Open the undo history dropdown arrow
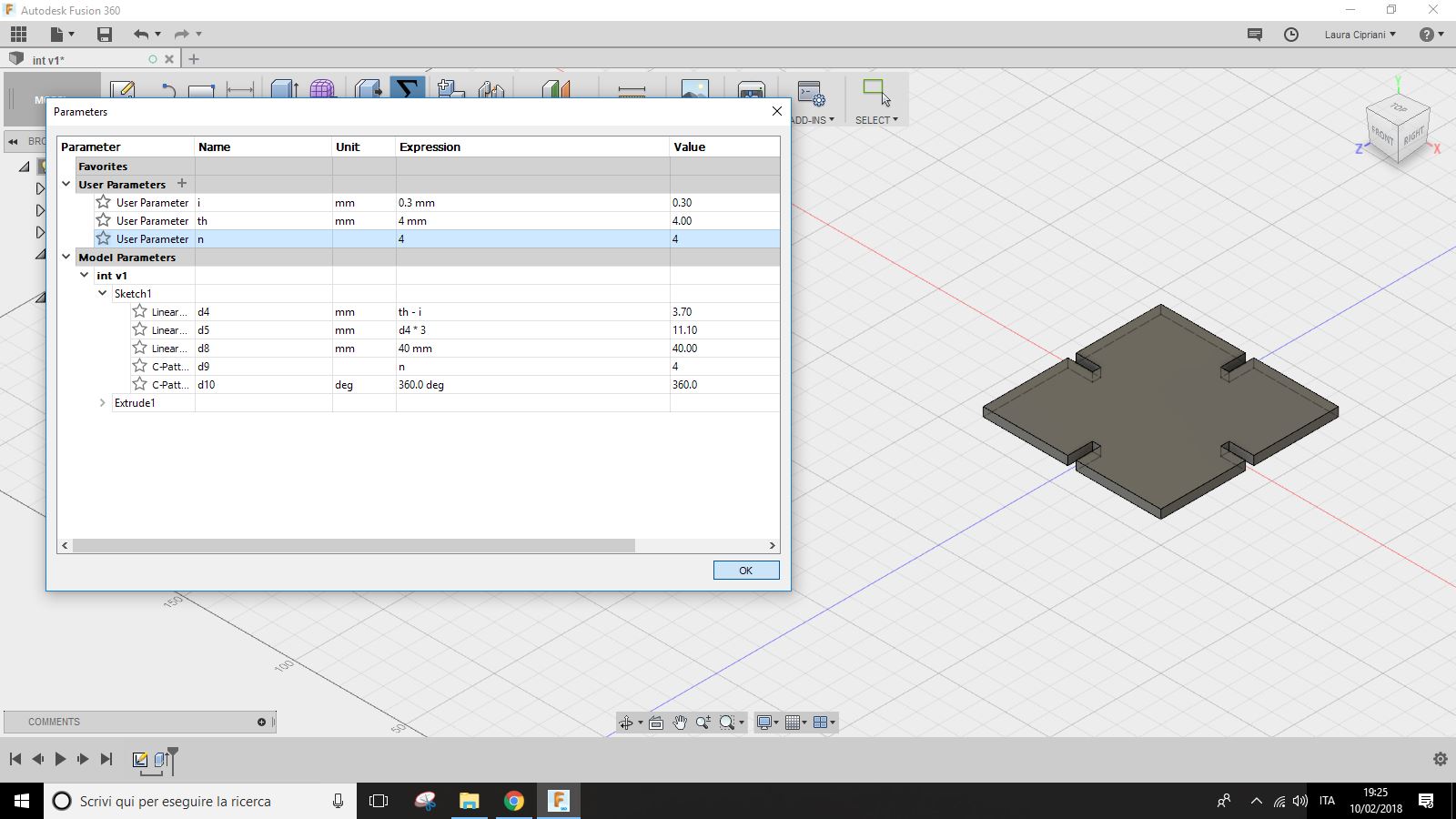The height and width of the screenshot is (819, 1456). [158, 35]
